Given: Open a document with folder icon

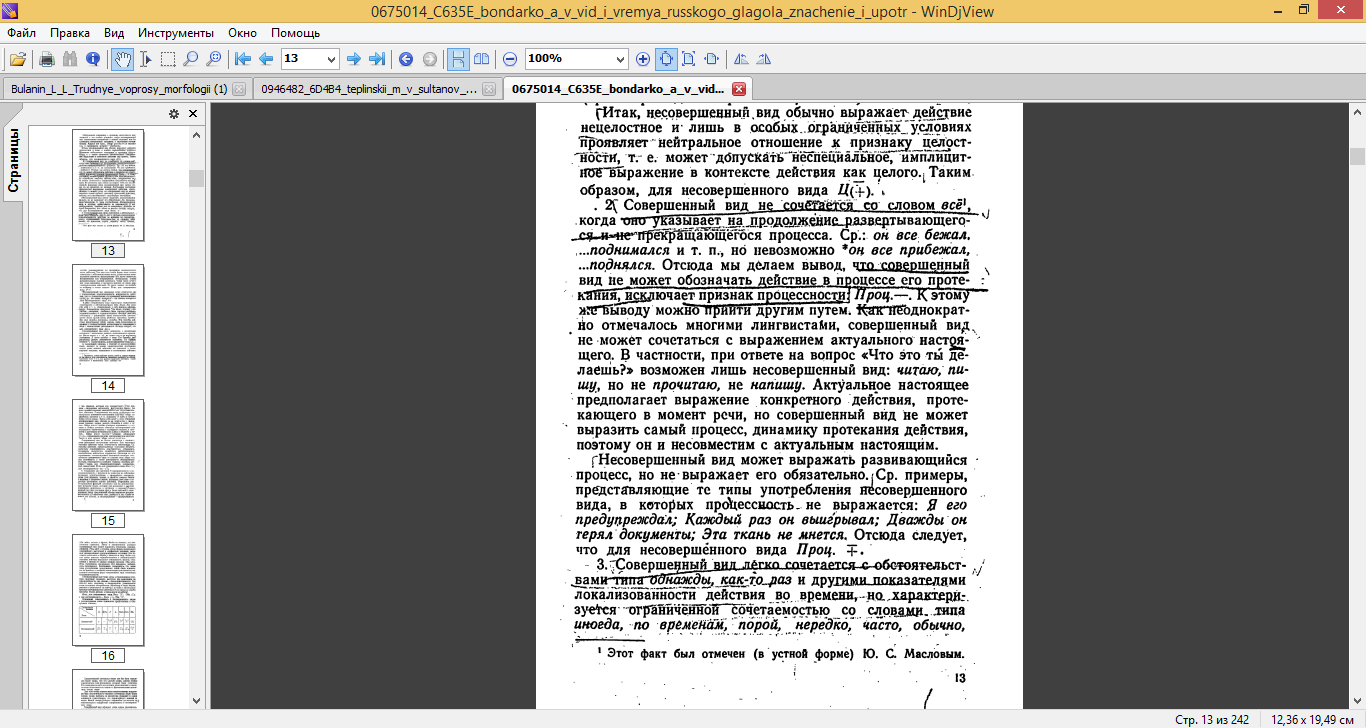Looking at the screenshot, I should tap(17, 59).
